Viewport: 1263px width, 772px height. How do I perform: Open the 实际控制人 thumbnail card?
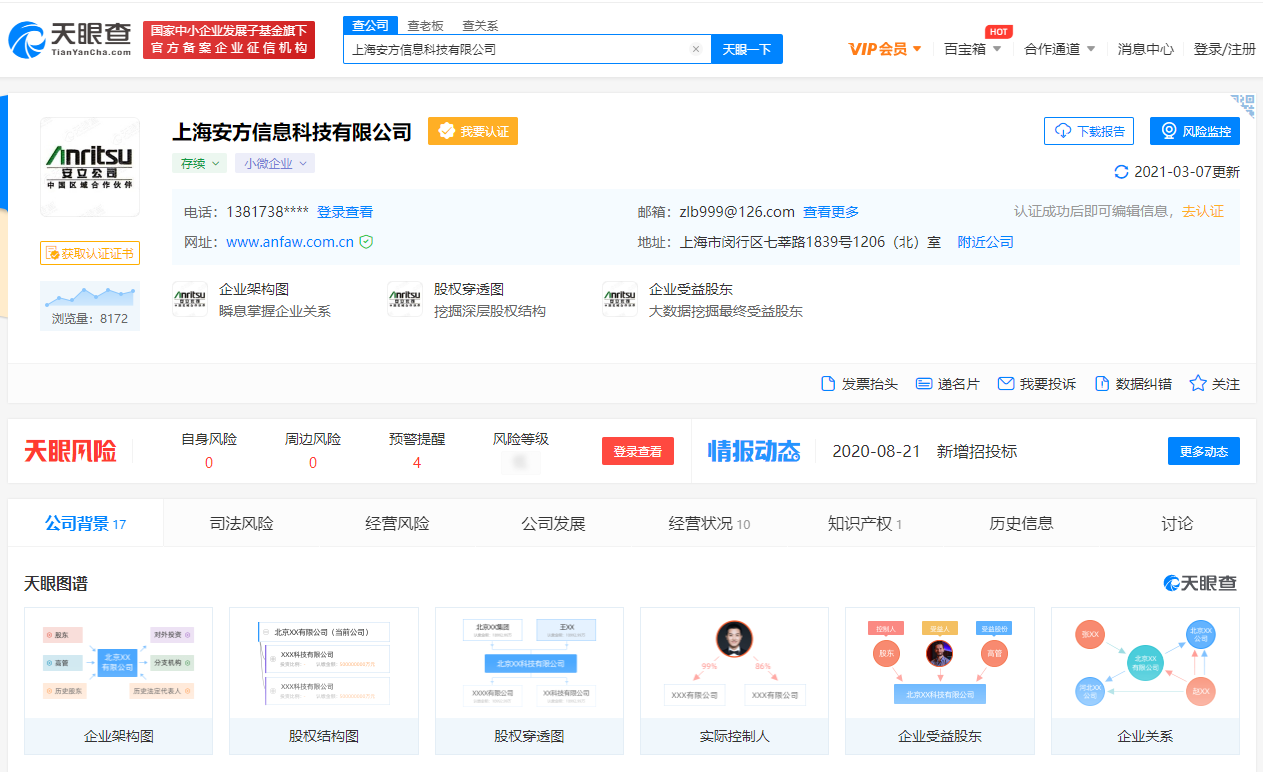point(734,681)
